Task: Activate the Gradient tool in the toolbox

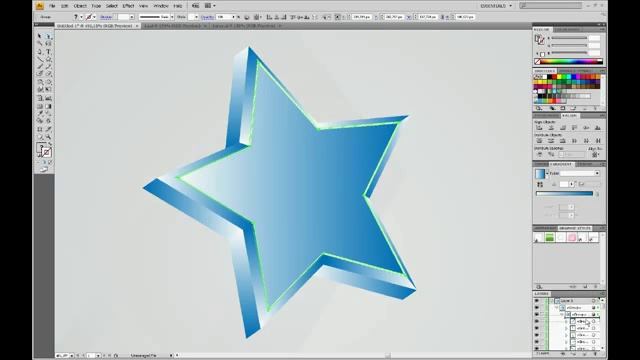Action: [x=49, y=106]
